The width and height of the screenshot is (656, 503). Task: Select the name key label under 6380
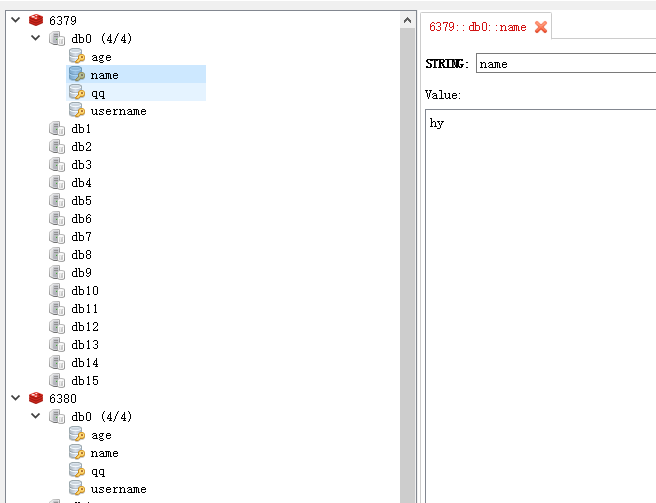(x=105, y=453)
